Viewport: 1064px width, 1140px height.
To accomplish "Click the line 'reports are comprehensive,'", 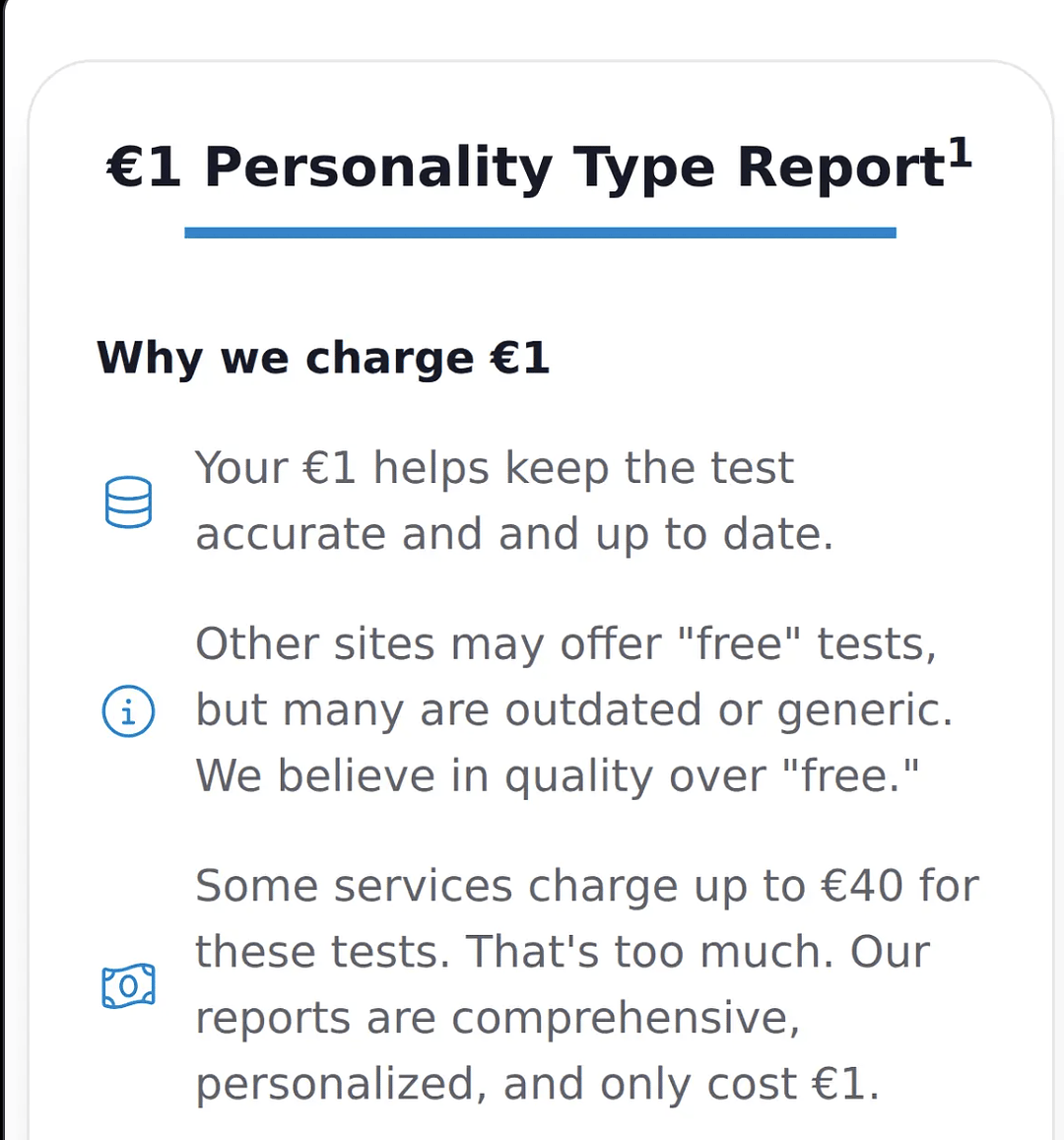I will pos(498,1019).
